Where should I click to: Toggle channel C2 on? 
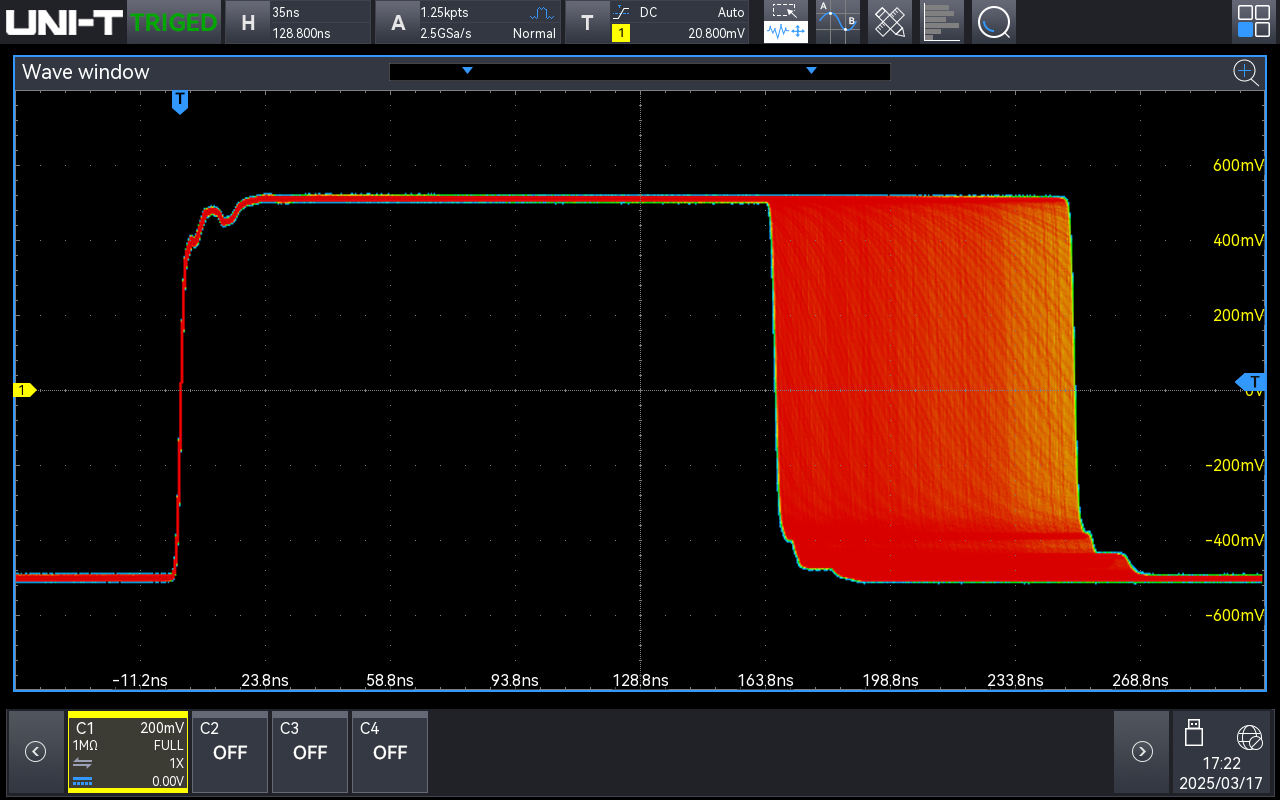[x=229, y=751]
